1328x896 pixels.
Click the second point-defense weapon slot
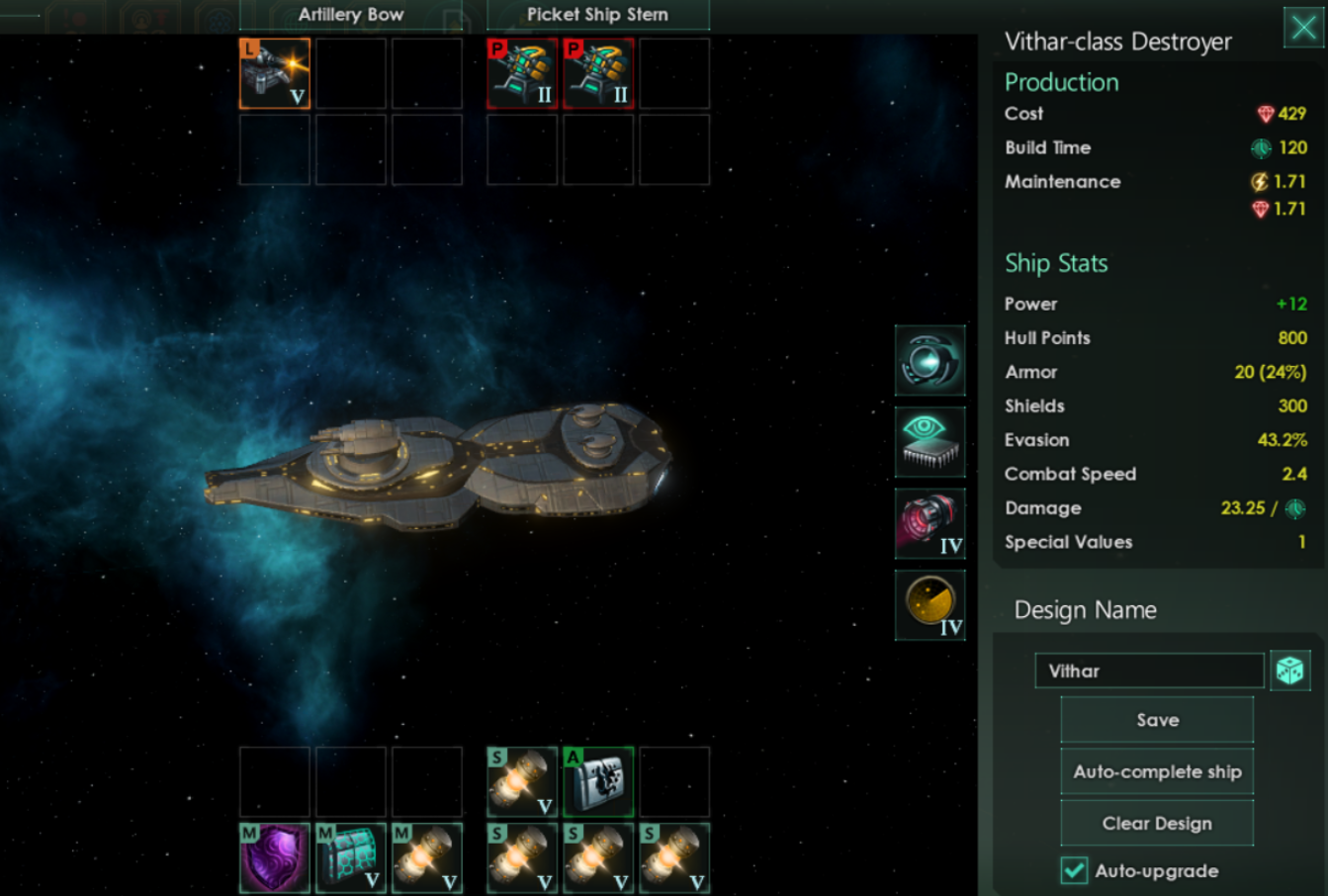[x=598, y=73]
